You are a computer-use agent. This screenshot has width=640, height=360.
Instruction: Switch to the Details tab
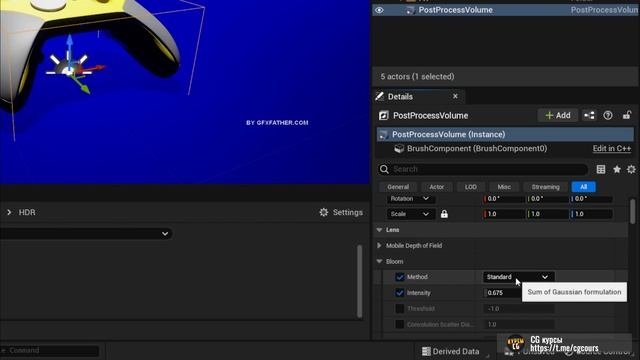tap(400, 97)
